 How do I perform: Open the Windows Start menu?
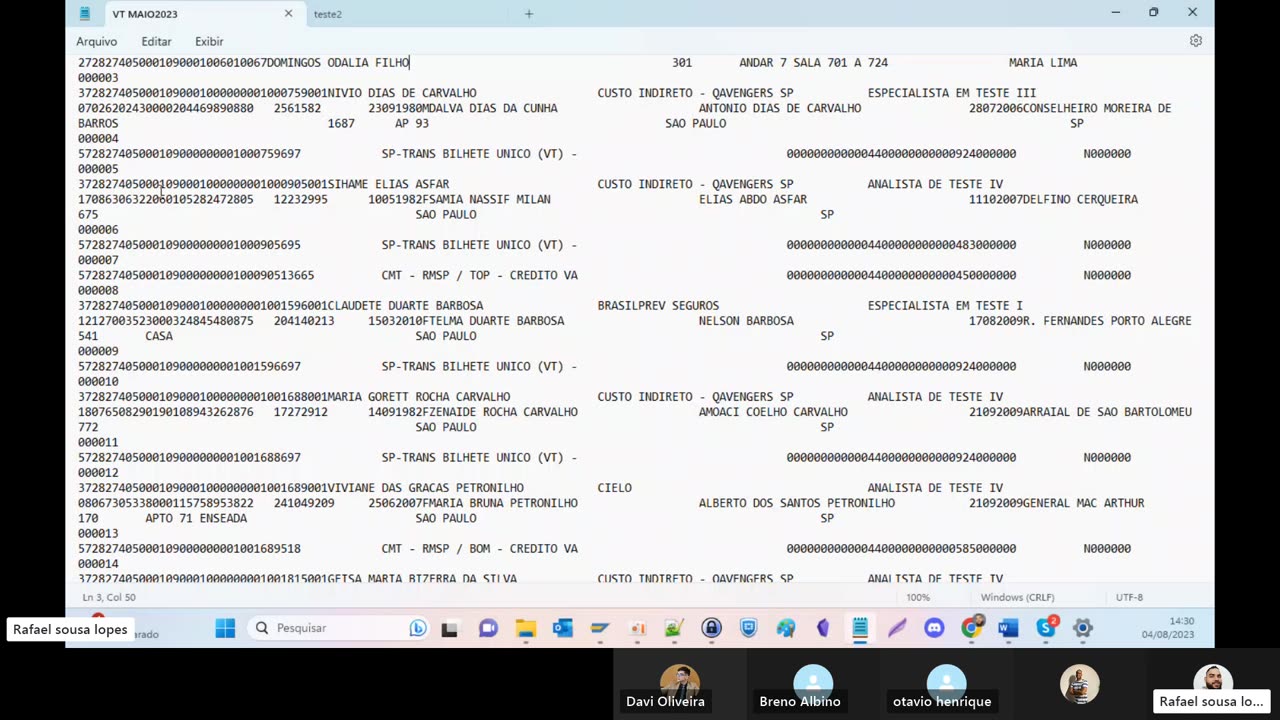225,628
